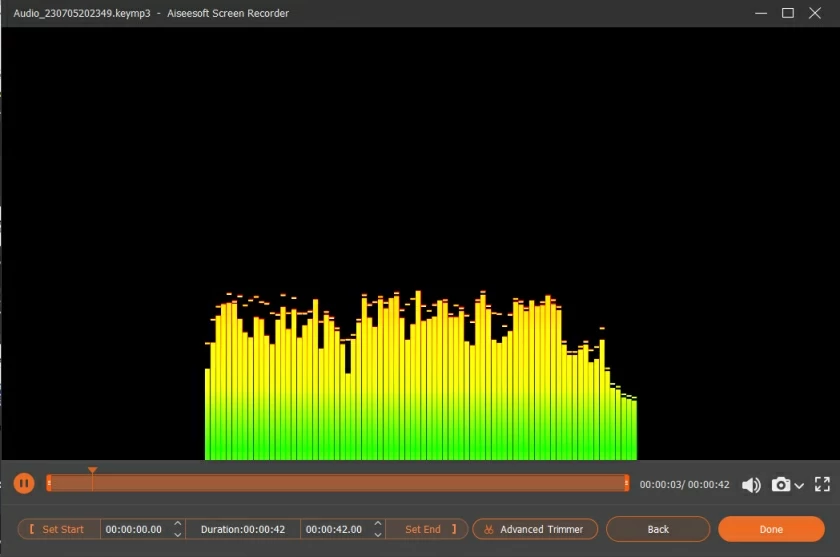Close the Screen Recorder window

click(x=814, y=13)
